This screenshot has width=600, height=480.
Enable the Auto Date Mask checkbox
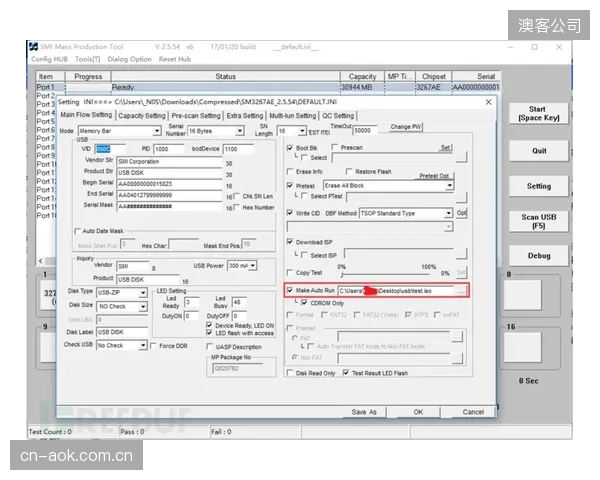[77, 231]
